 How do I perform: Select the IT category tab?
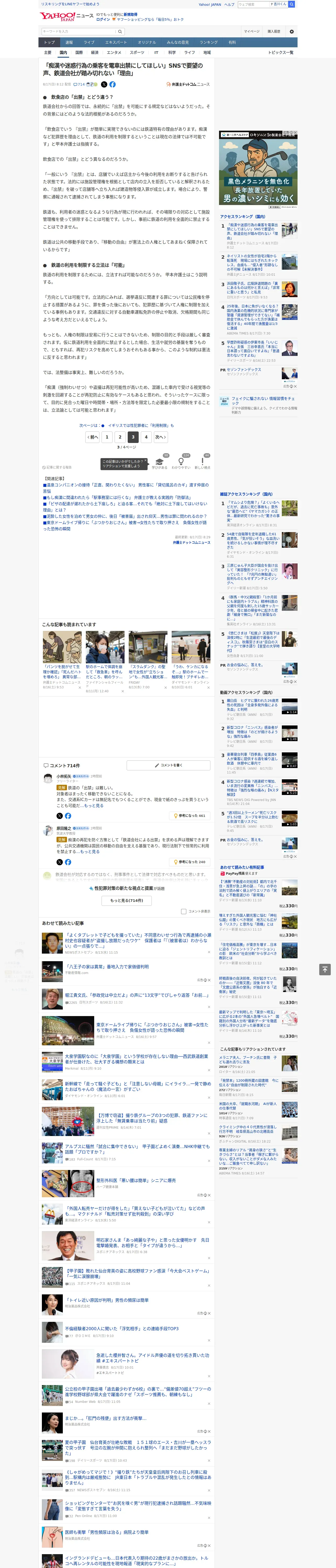156,52
